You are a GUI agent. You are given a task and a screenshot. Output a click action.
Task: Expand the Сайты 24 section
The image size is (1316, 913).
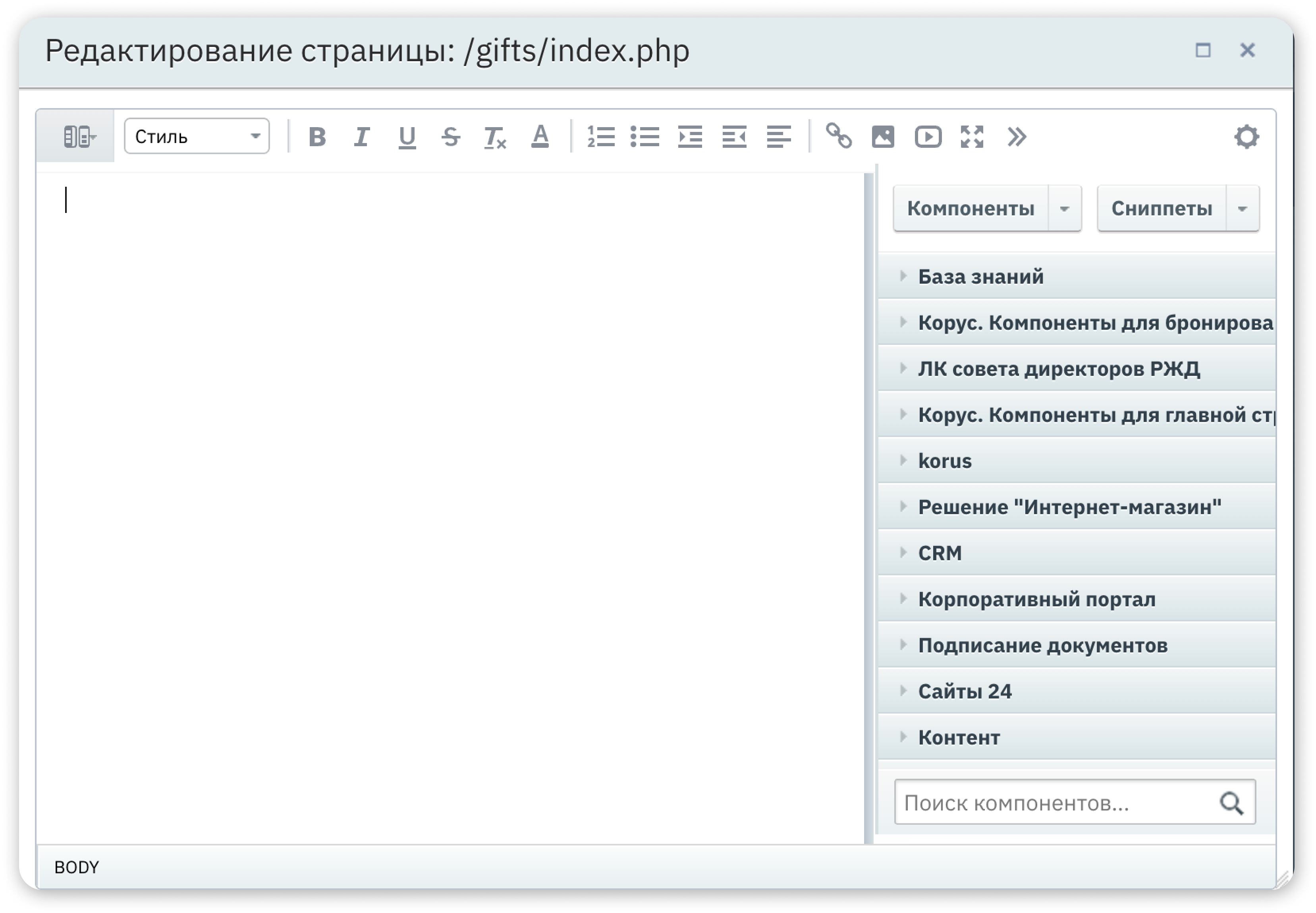point(1077,691)
